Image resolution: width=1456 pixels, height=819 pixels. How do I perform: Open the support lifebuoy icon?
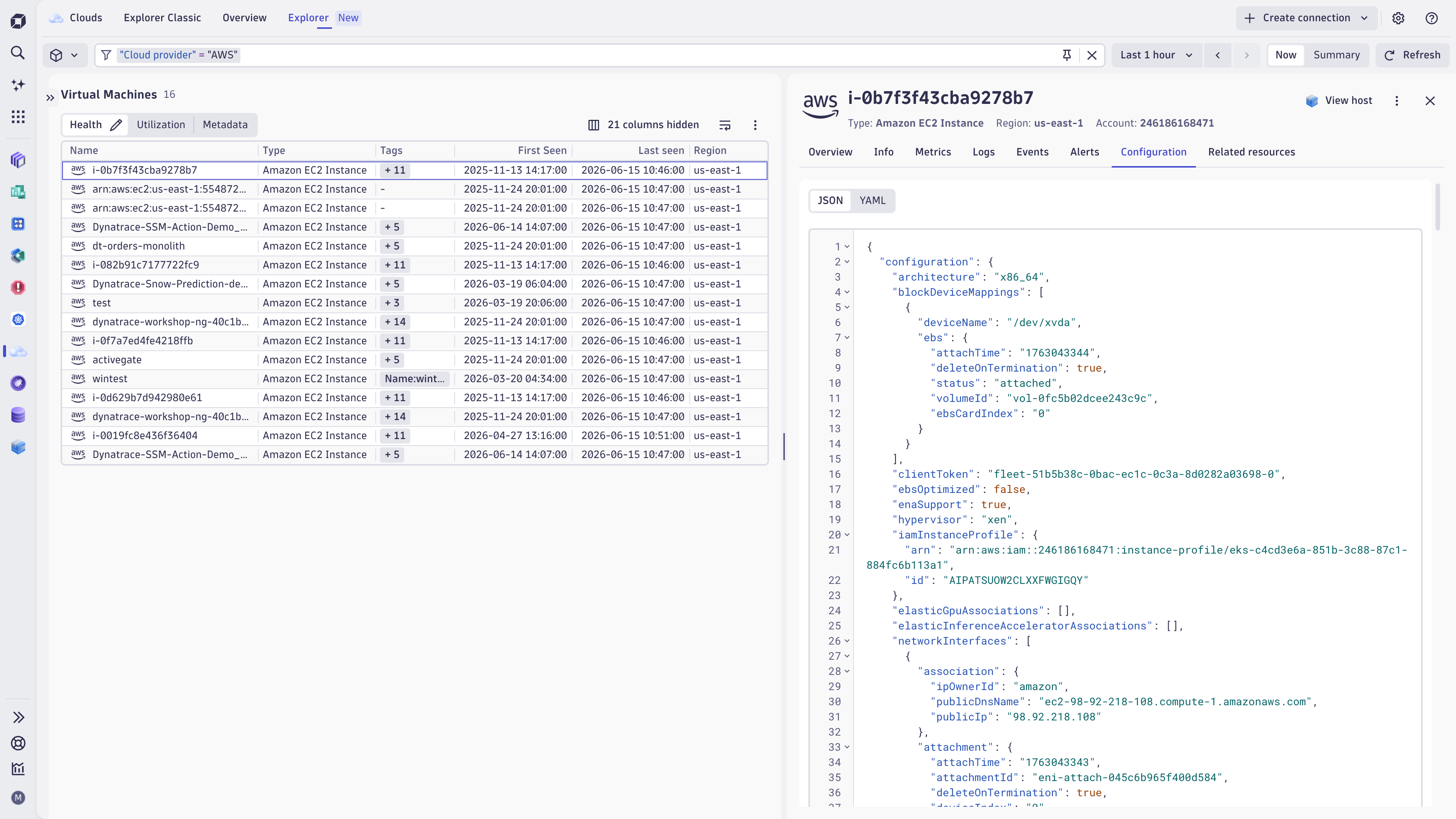click(18, 743)
